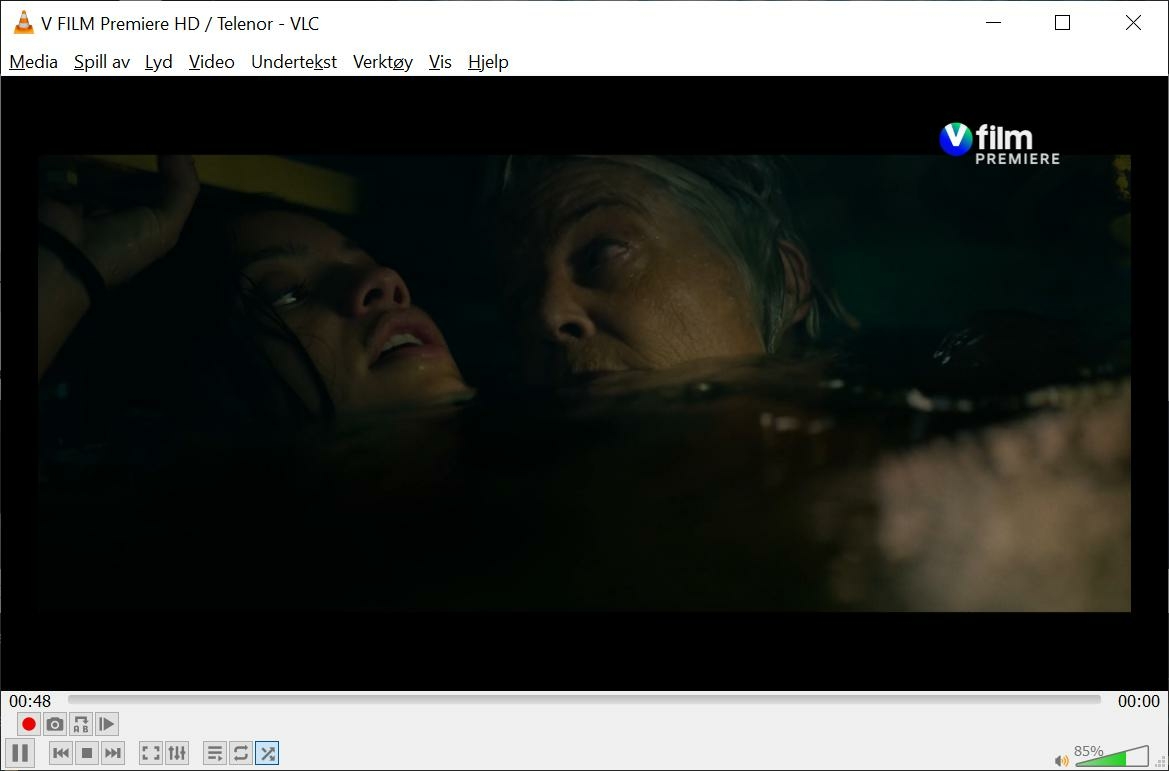Image resolution: width=1169 pixels, height=771 pixels.
Task: Click the elapsed time 00:48 label
Action: [x=30, y=701]
